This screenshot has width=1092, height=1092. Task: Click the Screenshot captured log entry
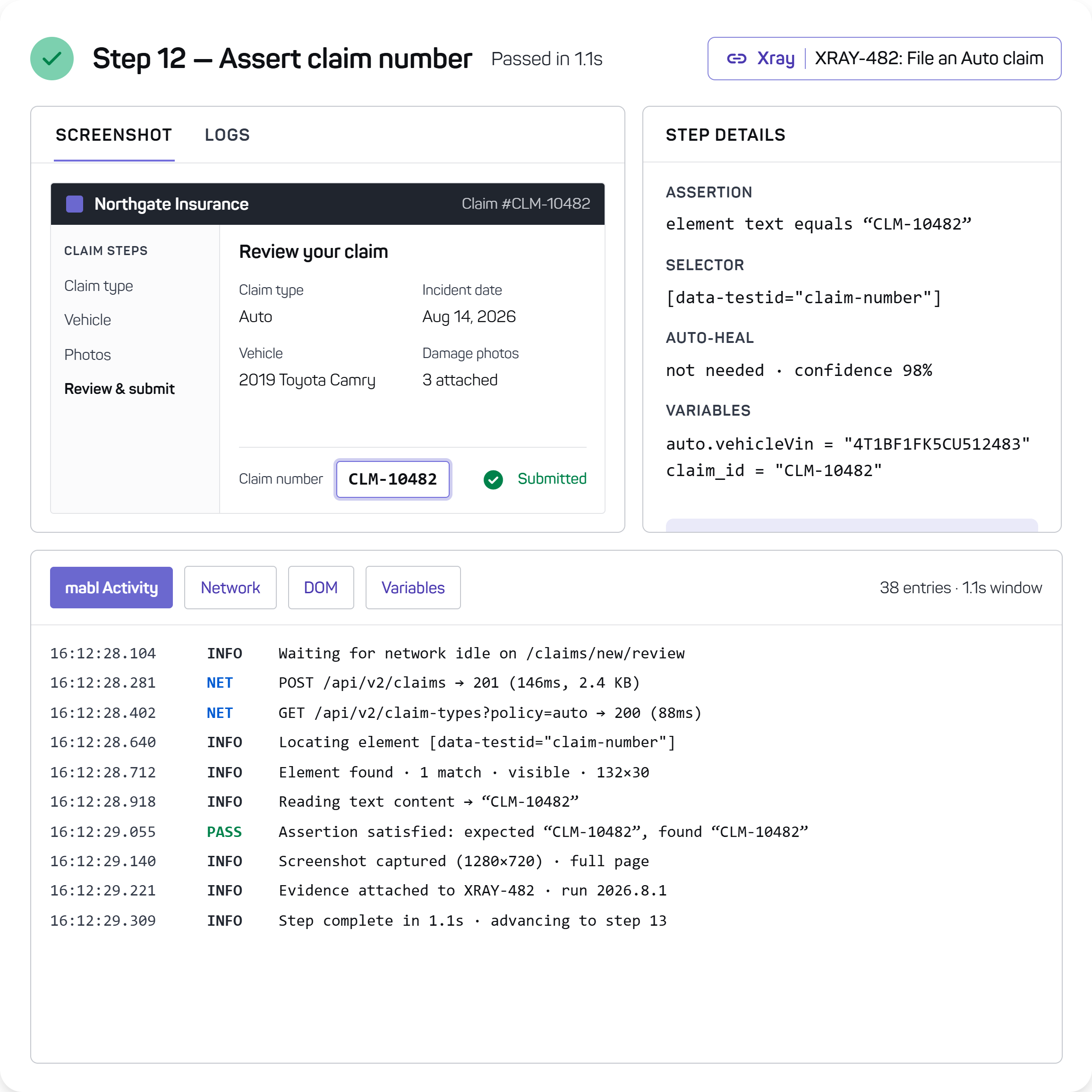(463, 862)
